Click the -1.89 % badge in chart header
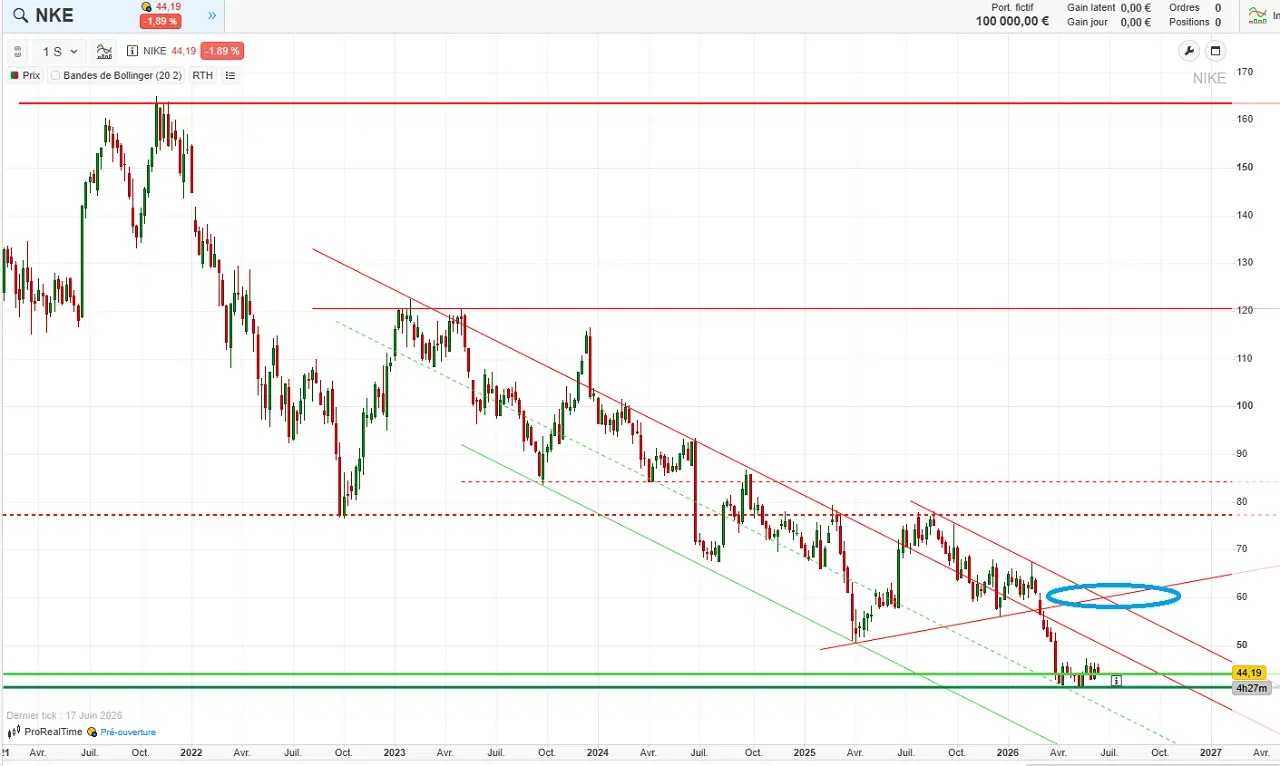The height and width of the screenshot is (766, 1280). (222, 51)
